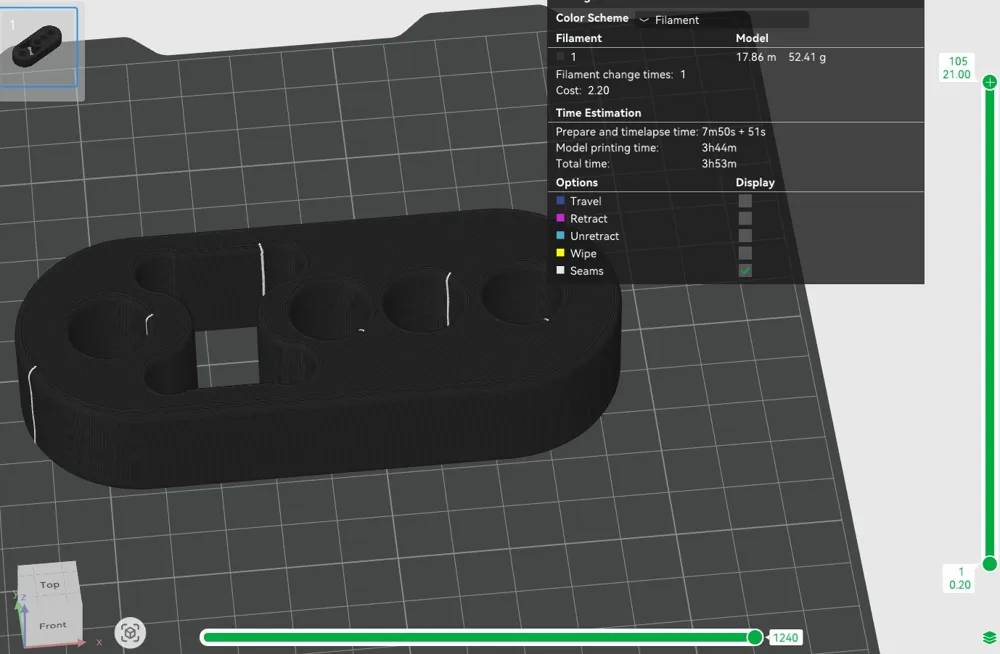Screen dimensions: 1000x654
Task: Click the blue Travel legend square
Action: click(561, 200)
